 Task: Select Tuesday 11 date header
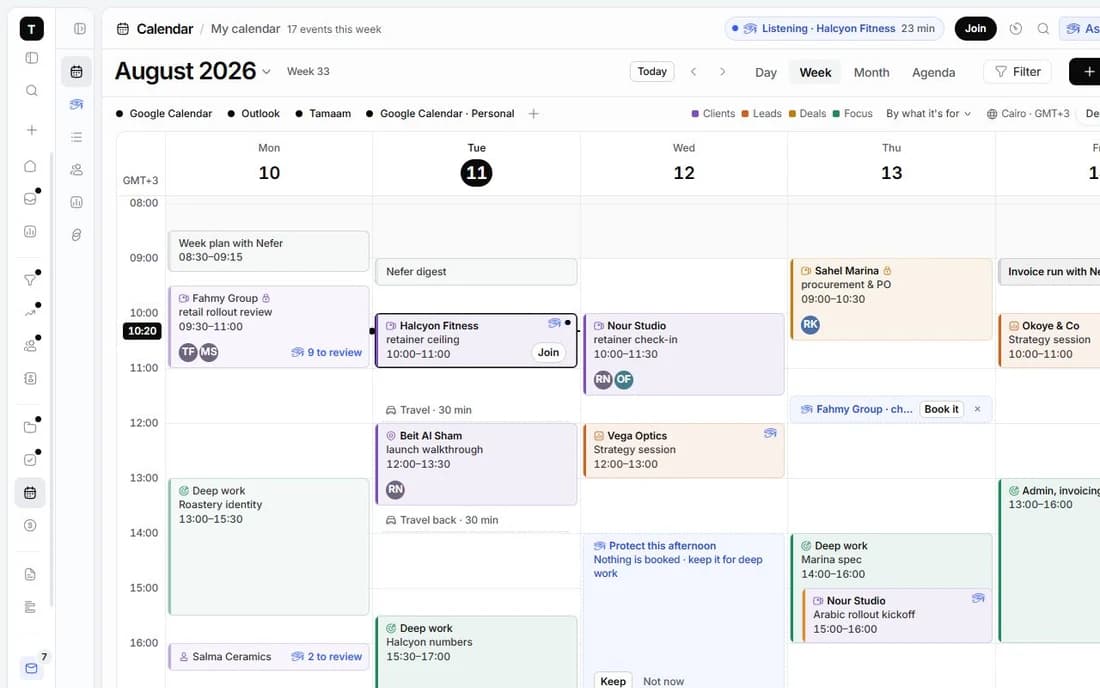(x=476, y=173)
